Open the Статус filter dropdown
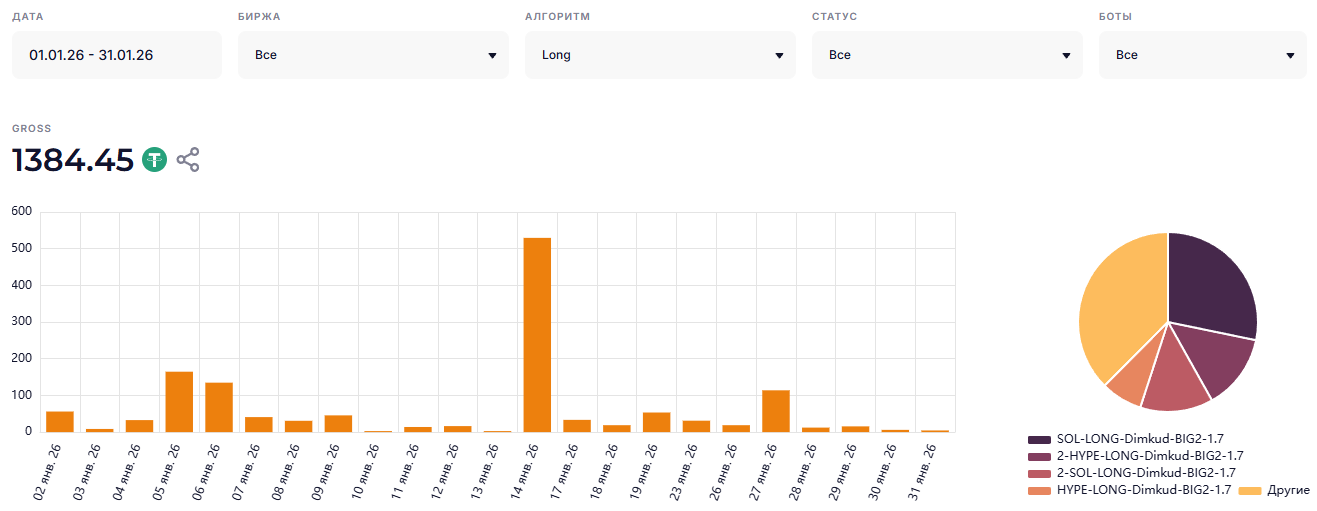The image size is (1317, 511). (x=947, y=55)
